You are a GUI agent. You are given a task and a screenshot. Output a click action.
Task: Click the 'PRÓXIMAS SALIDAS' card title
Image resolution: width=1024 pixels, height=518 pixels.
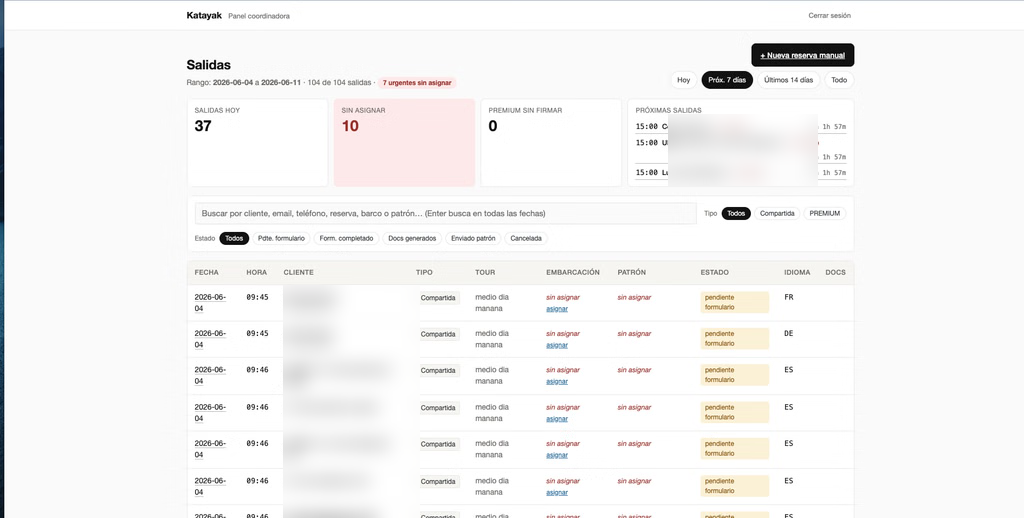[x=668, y=110]
